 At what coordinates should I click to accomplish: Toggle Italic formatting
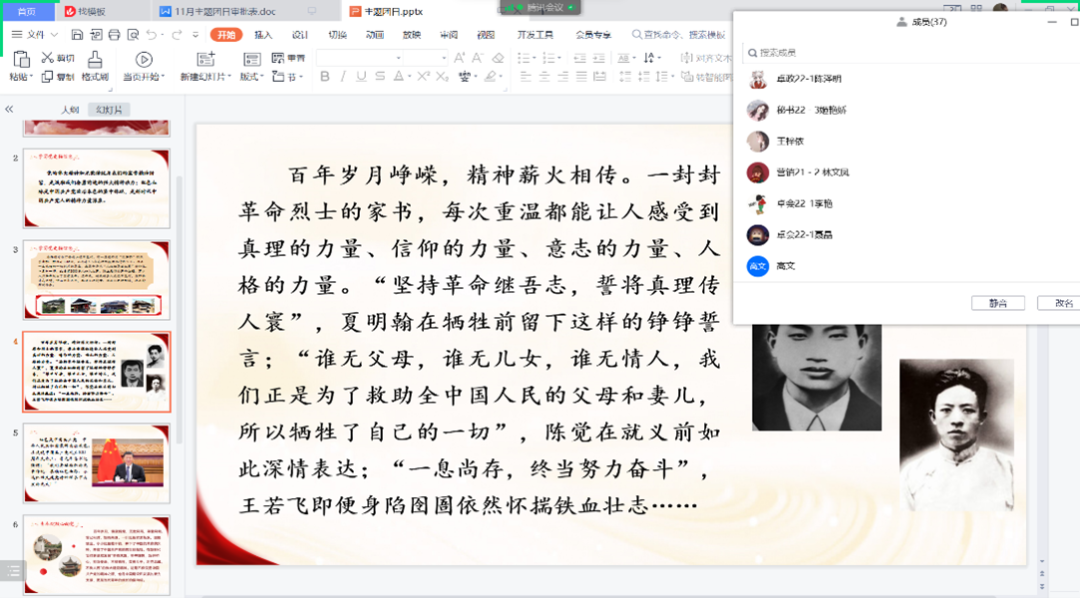(x=343, y=76)
